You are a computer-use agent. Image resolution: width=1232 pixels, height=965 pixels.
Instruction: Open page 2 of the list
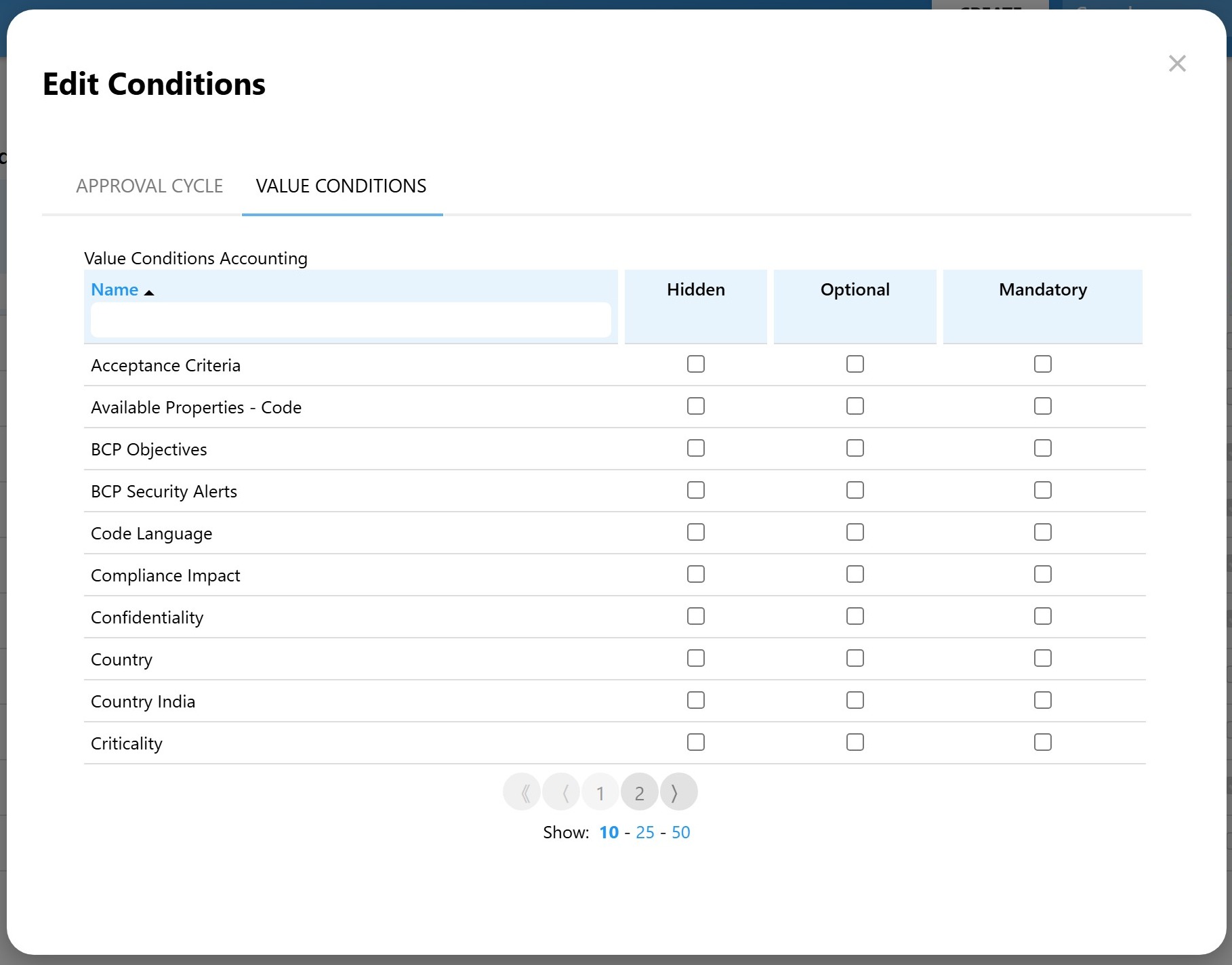click(639, 792)
